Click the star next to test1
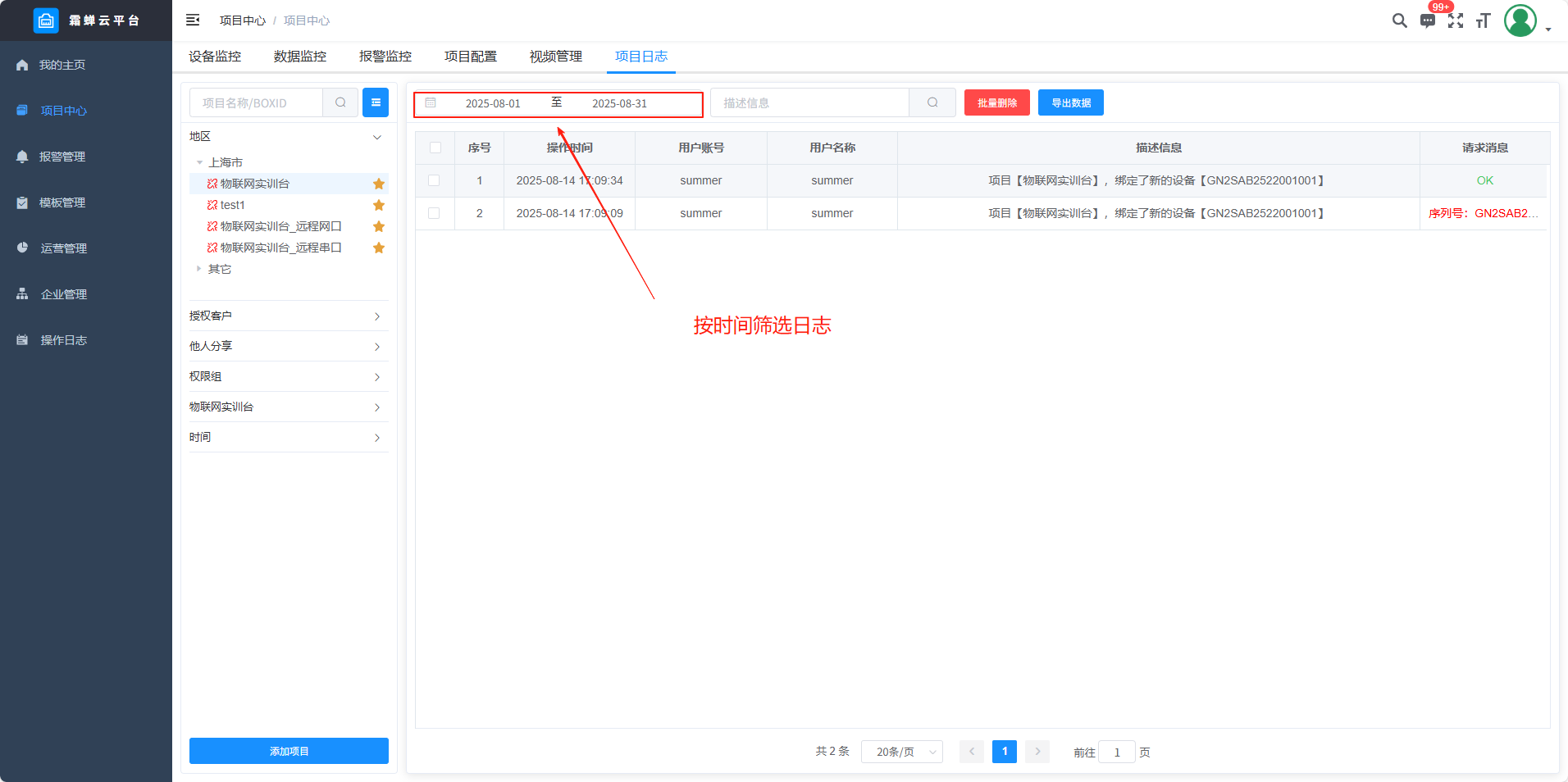This screenshot has width=1568, height=782. [x=379, y=205]
